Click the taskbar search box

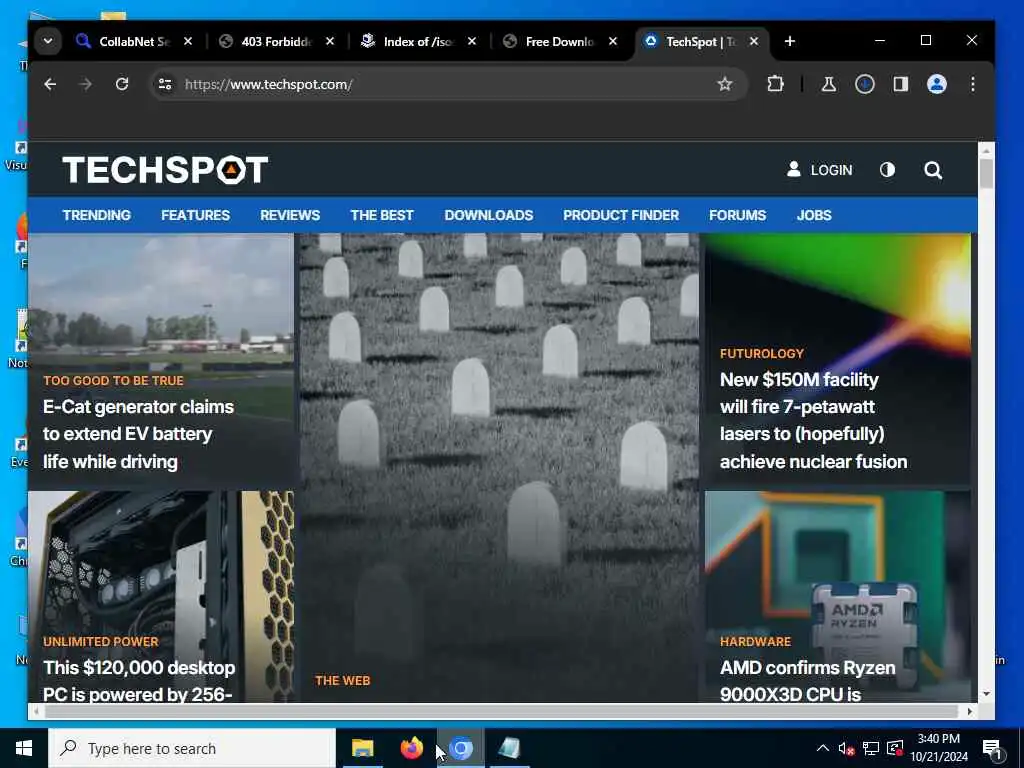[x=192, y=748]
